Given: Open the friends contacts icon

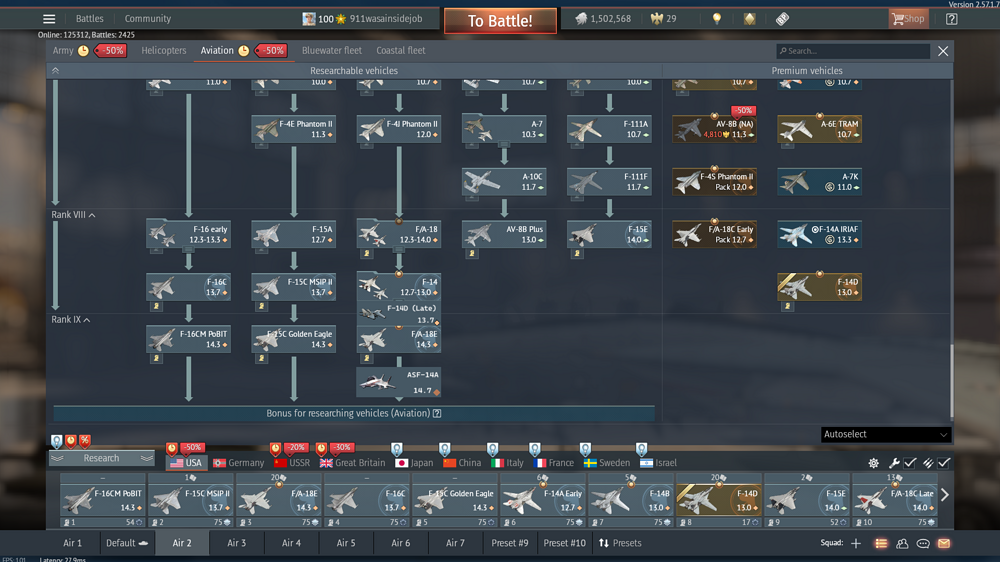Looking at the screenshot, I should point(902,544).
